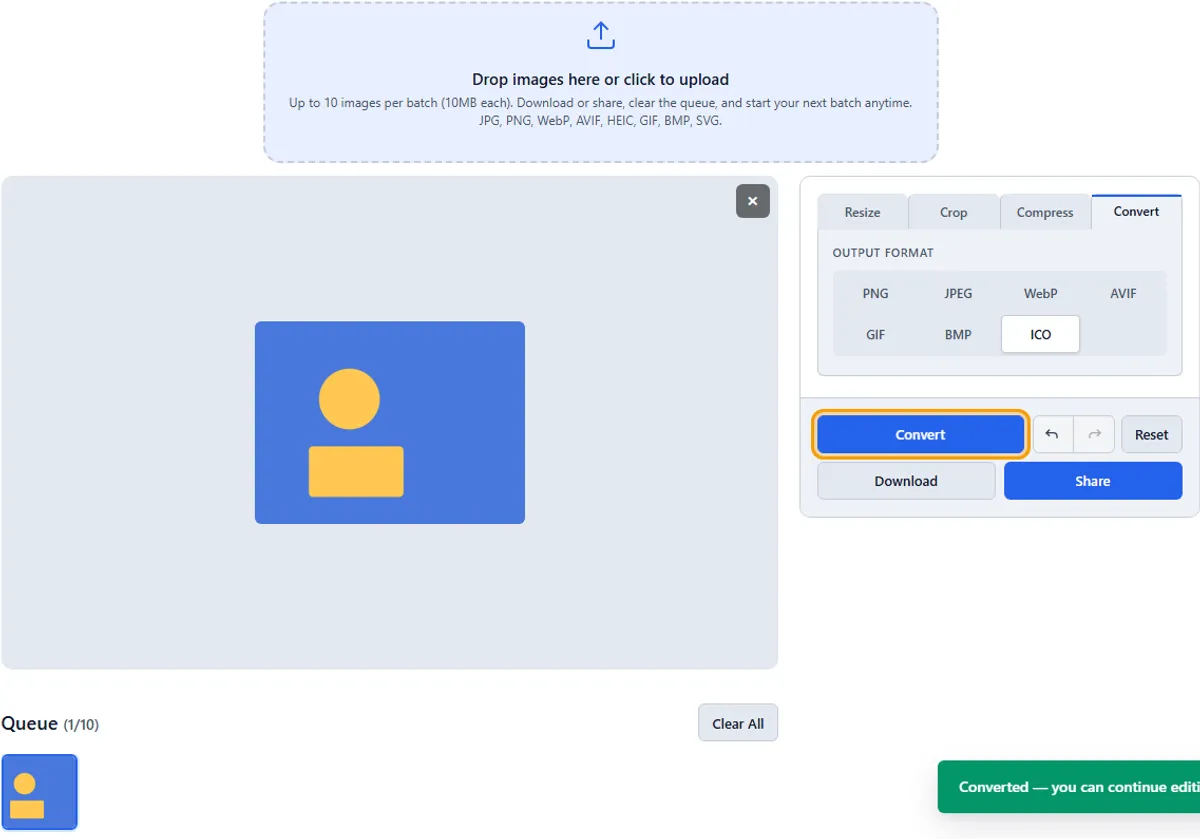Clear All images from the queue
The image size is (1200, 839).
tap(738, 724)
